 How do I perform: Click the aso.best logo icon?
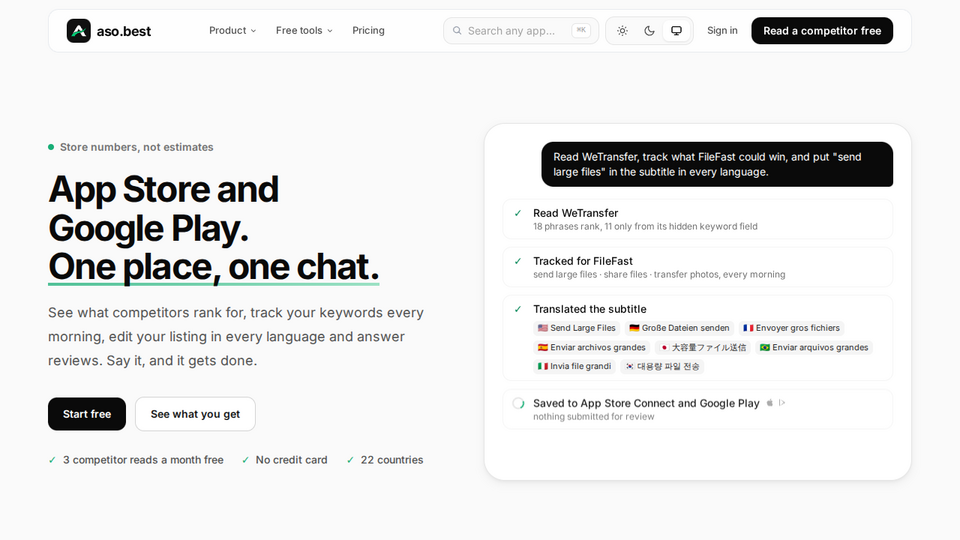pyautogui.click(x=78, y=31)
